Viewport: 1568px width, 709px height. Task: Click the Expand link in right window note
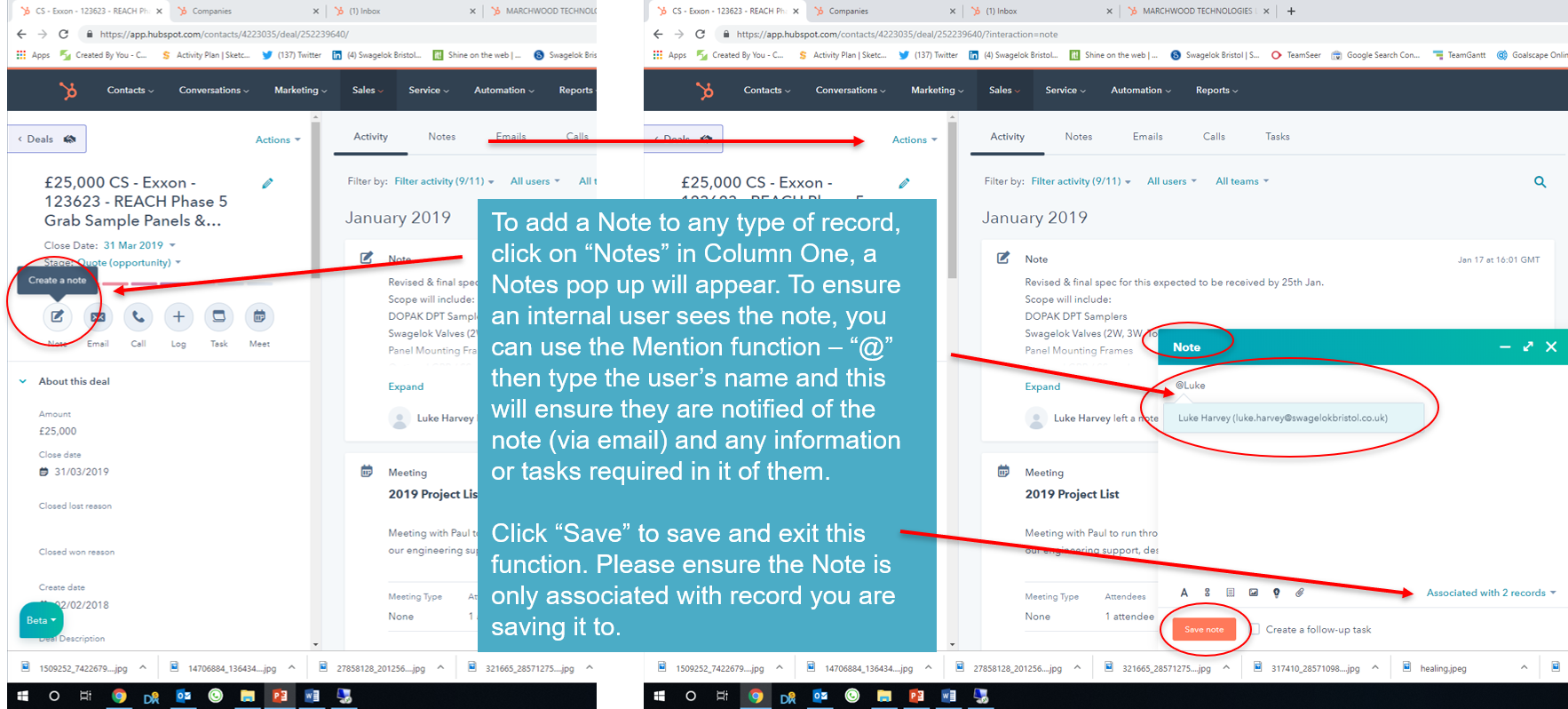[x=1042, y=386]
